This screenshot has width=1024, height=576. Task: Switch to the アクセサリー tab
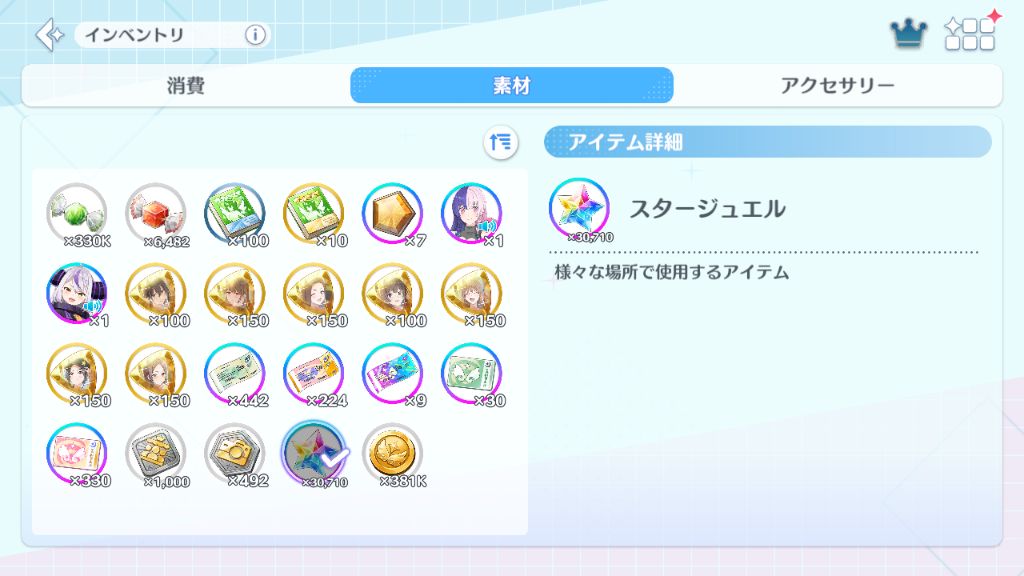click(x=837, y=86)
